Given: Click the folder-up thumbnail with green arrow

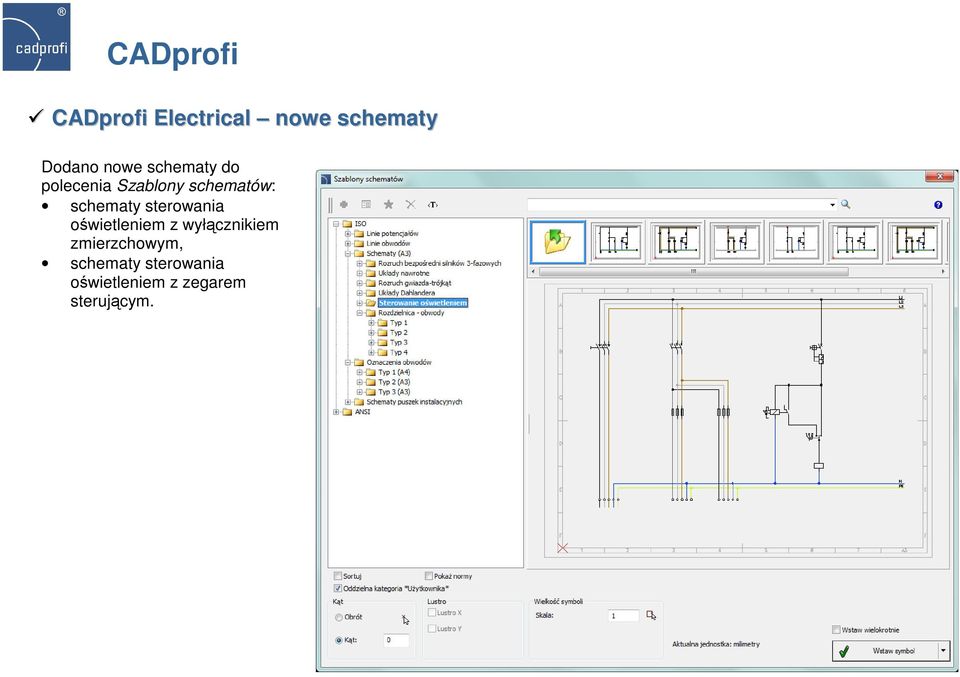Looking at the screenshot, I should tap(558, 242).
